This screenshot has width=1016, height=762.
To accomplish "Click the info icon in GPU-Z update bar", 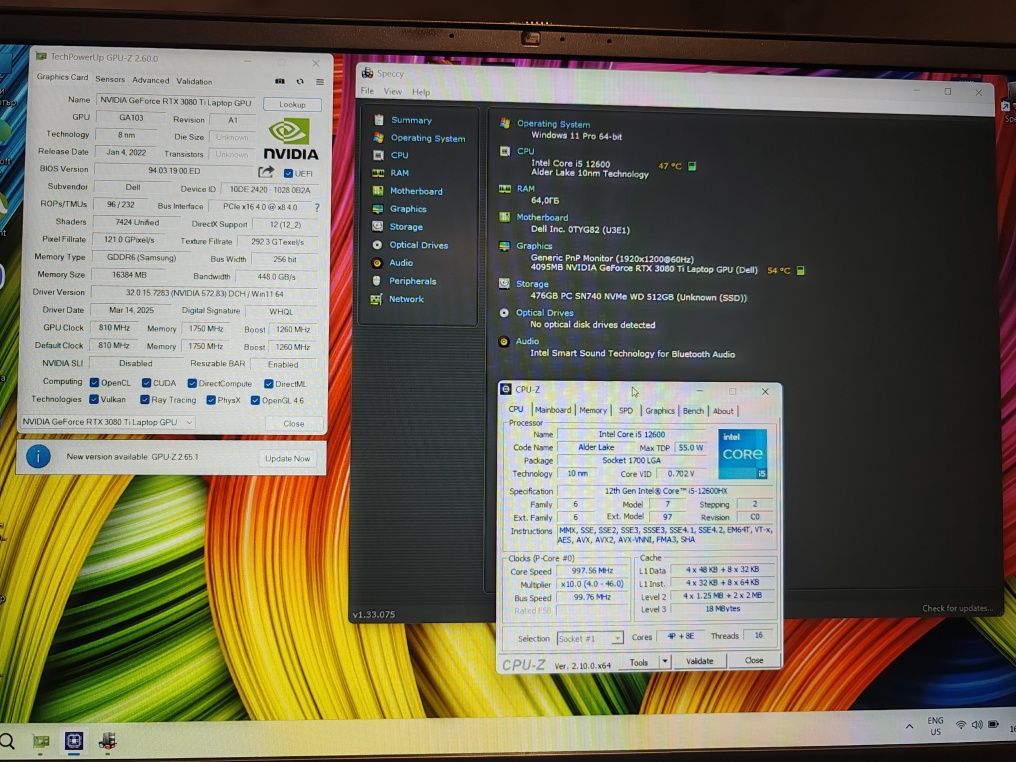I will (x=38, y=457).
